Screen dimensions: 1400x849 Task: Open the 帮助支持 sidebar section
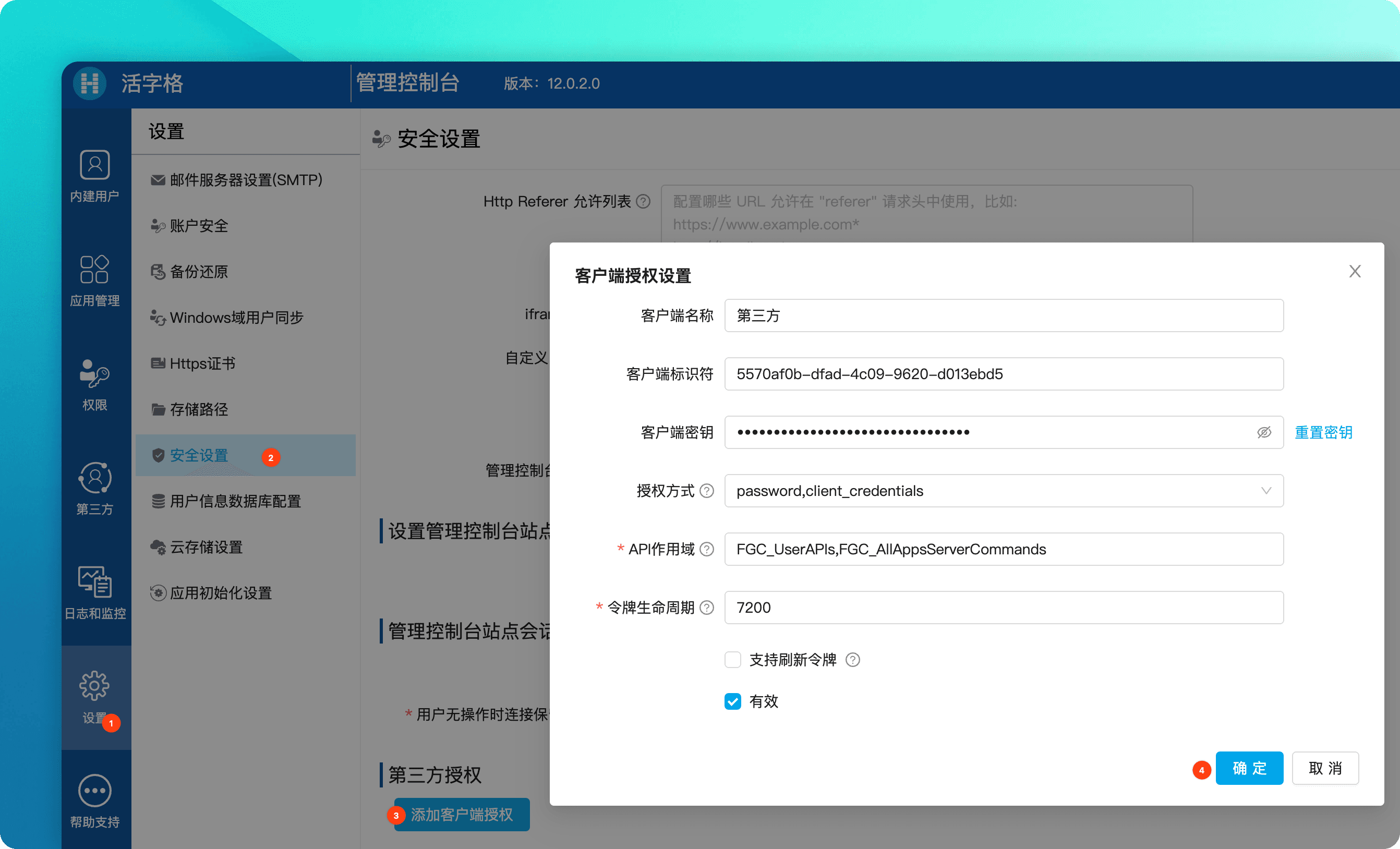pyautogui.click(x=94, y=802)
